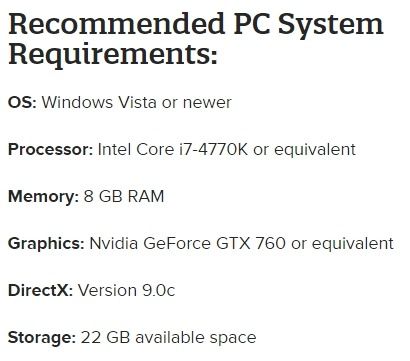
Task: Click the word 'newer' on the OS line
Action: [x=207, y=103]
